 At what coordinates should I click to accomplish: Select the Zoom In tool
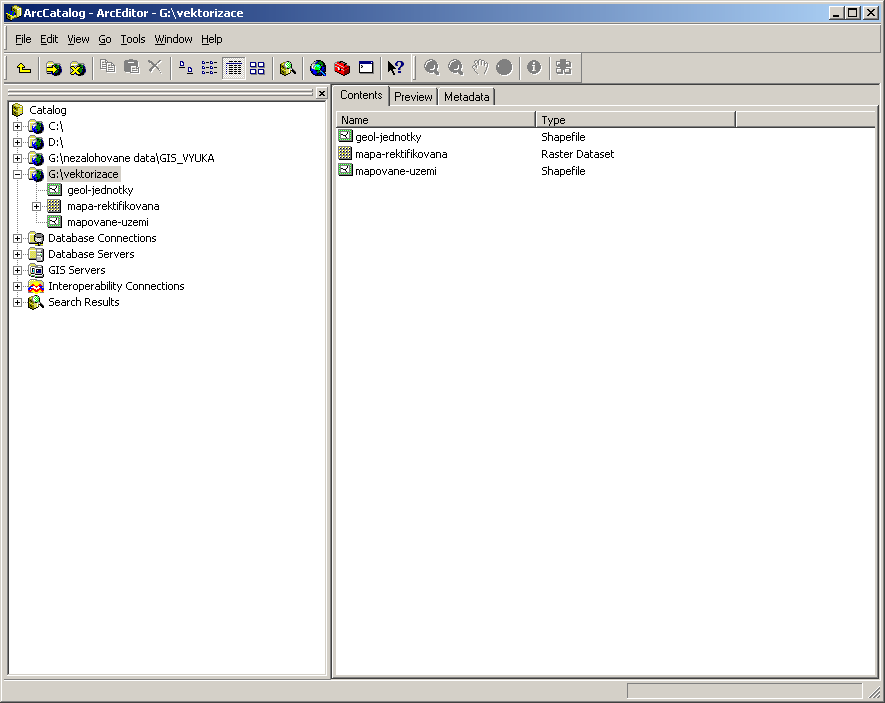[432, 68]
